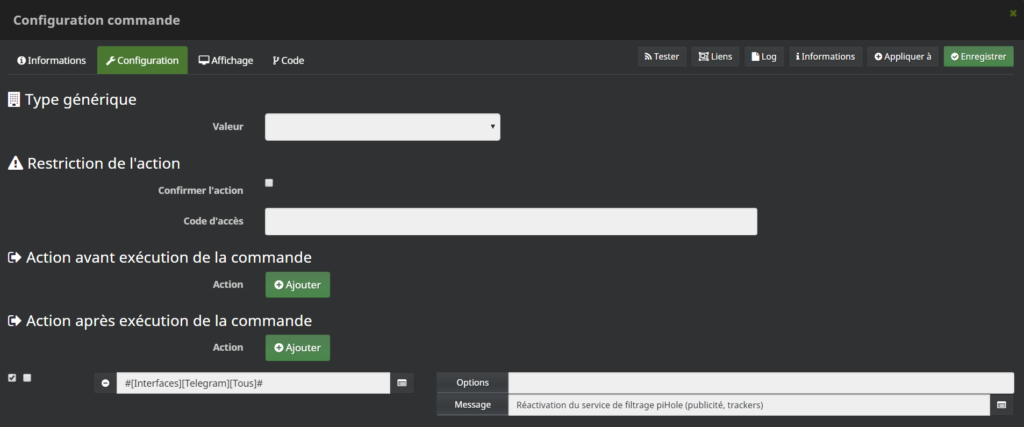Close the Configuration commande dialog
This screenshot has height=427, width=1024.
click(x=1013, y=13)
